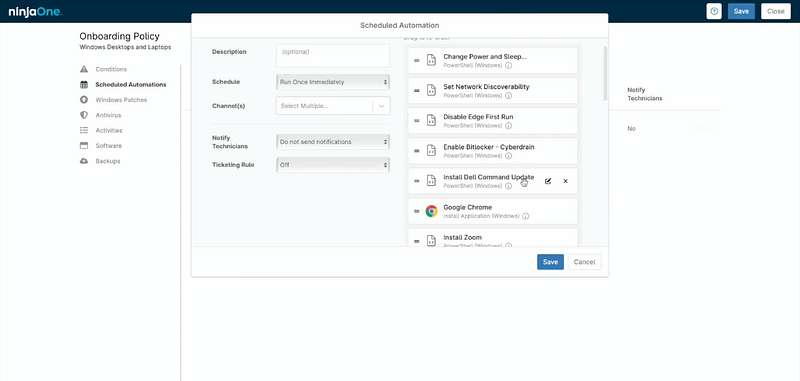The image size is (800, 381).
Task: Click the Change Power and Sleep title
Action: pyautogui.click(x=485, y=57)
